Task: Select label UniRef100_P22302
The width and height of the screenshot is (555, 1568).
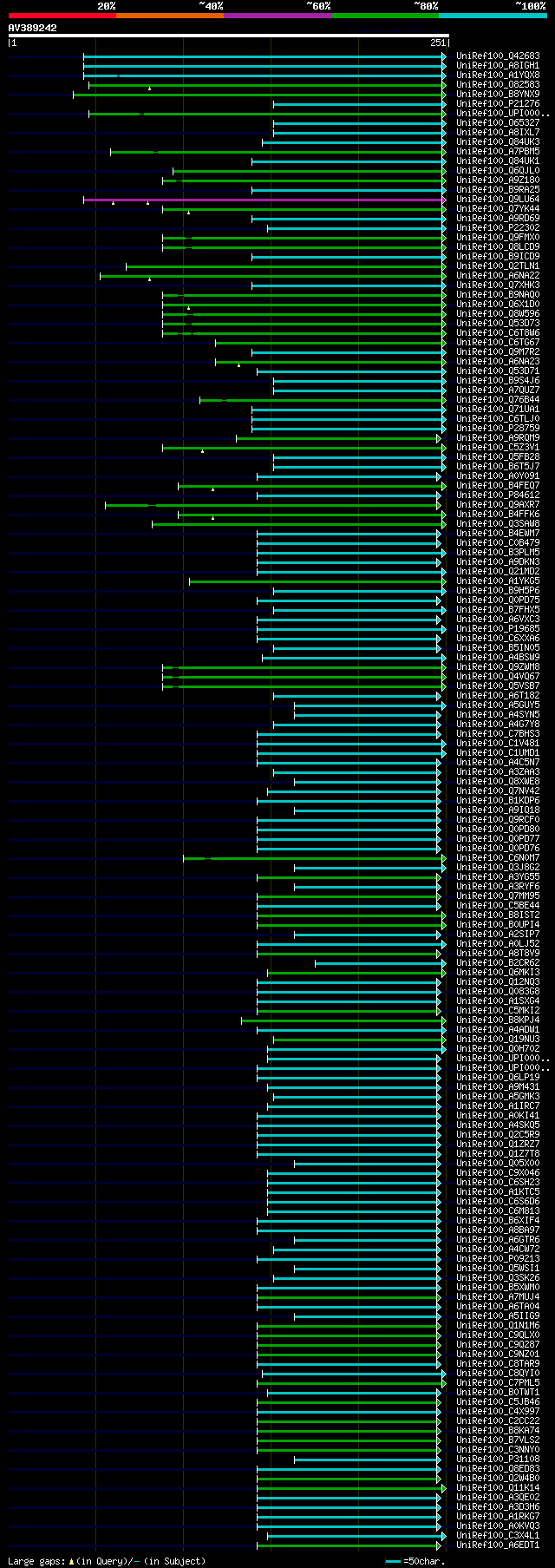Action: pos(498,228)
